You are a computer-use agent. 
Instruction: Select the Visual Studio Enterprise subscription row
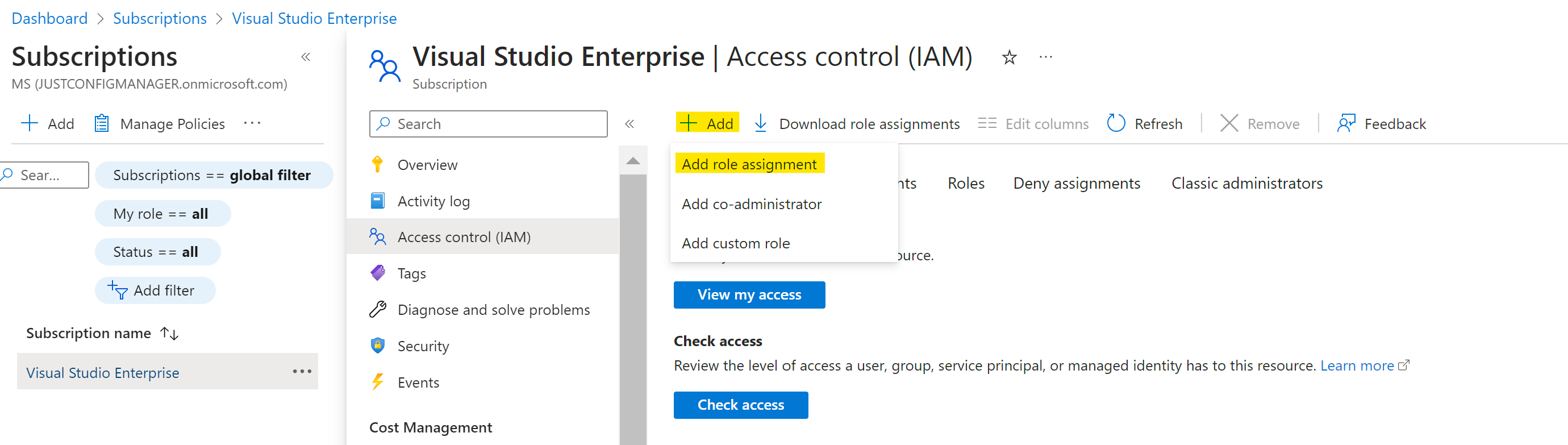[168, 371]
